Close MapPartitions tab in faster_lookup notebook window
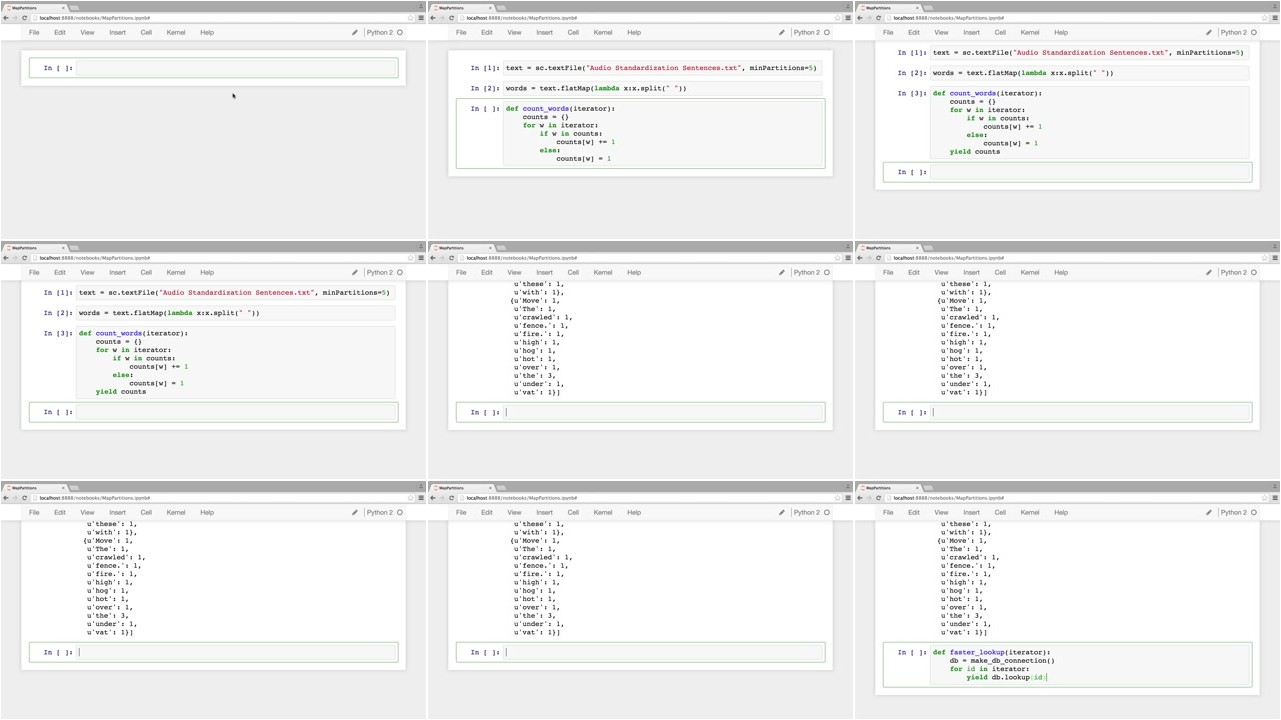The height and width of the screenshot is (720, 1281). tap(916, 487)
